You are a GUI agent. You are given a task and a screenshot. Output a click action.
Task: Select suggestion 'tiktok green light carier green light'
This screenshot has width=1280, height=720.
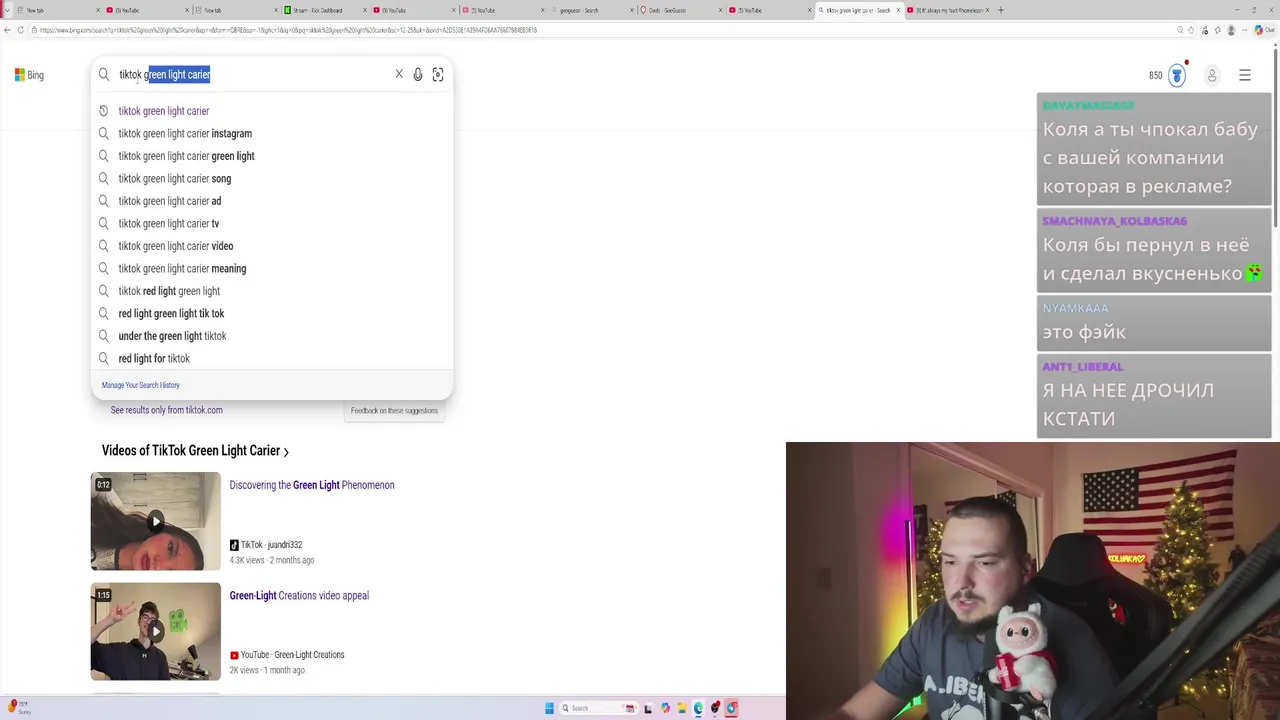[x=271, y=156]
